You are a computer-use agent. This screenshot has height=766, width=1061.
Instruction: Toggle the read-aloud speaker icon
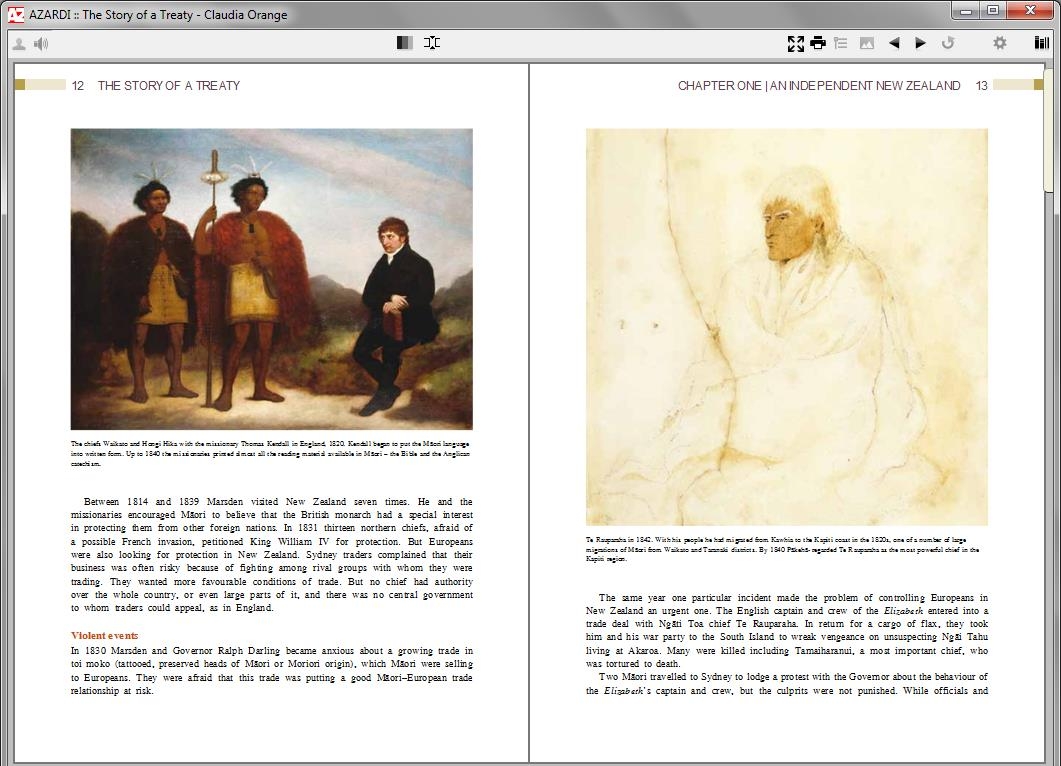point(41,44)
